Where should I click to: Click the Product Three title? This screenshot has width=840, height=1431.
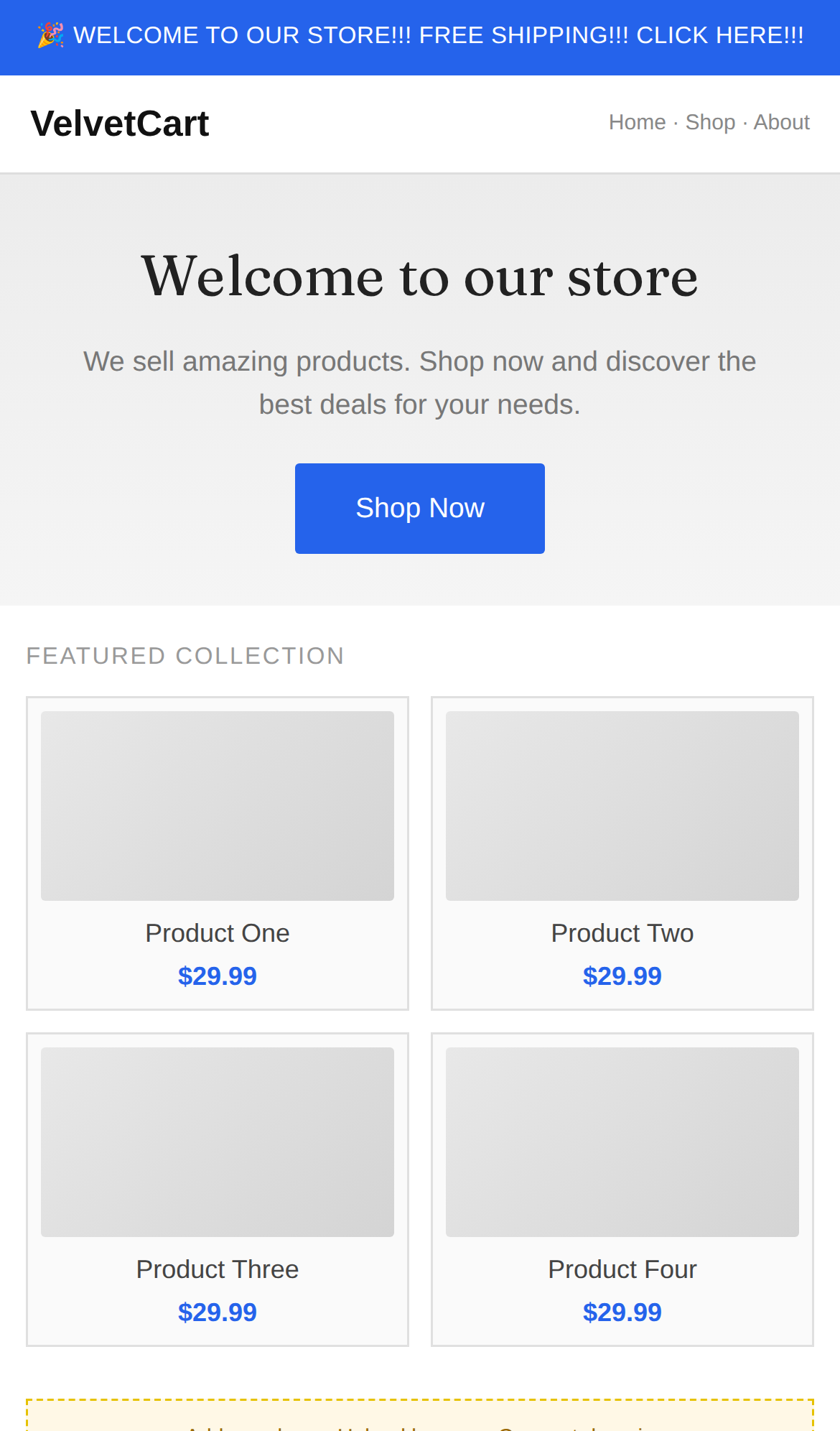(218, 1269)
